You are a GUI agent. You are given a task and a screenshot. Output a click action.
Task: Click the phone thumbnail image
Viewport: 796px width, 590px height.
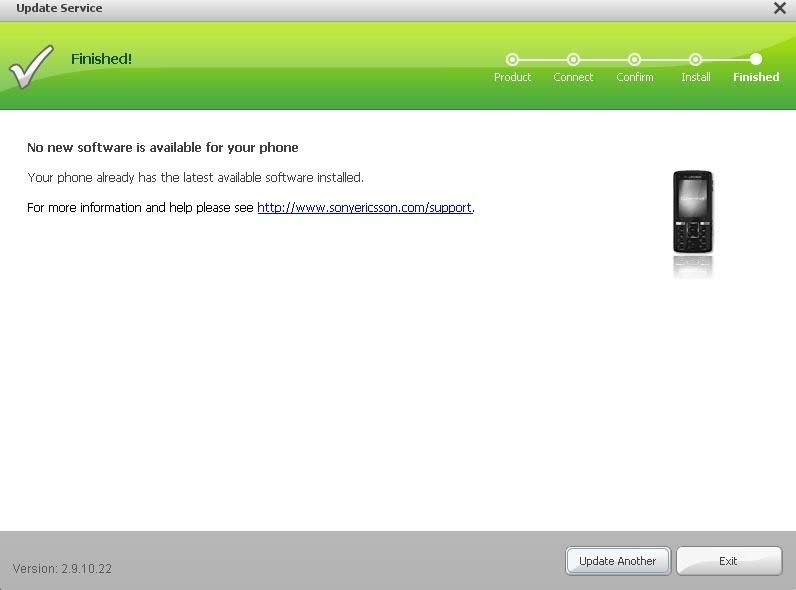[x=693, y=212]
